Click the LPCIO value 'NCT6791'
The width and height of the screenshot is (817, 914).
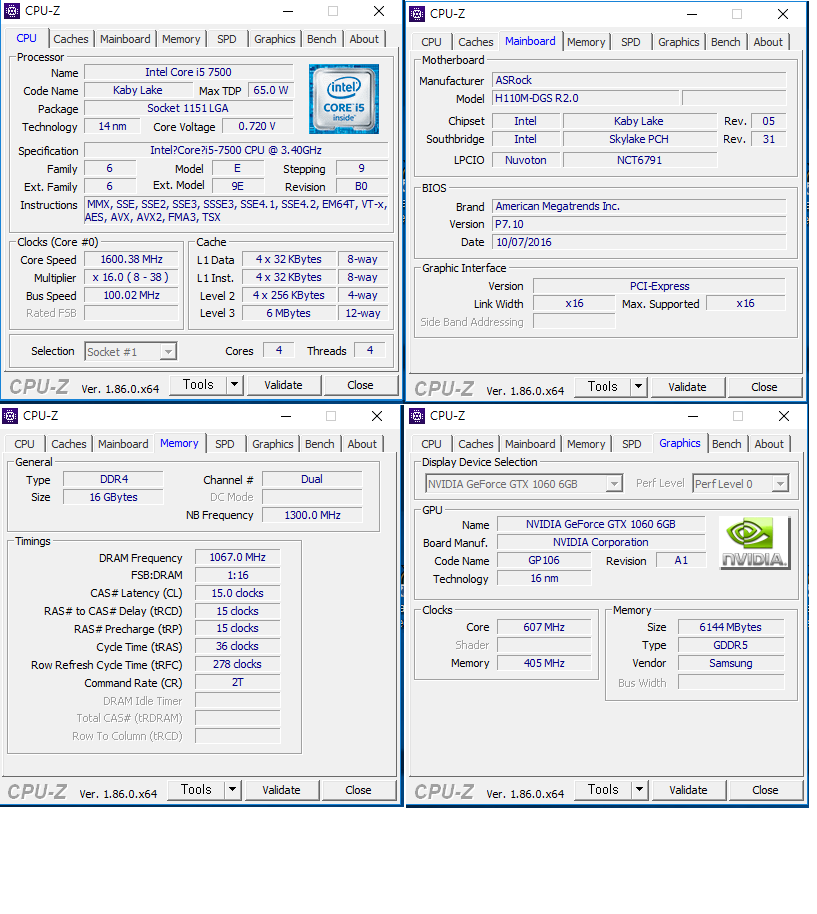coord(639,160)
